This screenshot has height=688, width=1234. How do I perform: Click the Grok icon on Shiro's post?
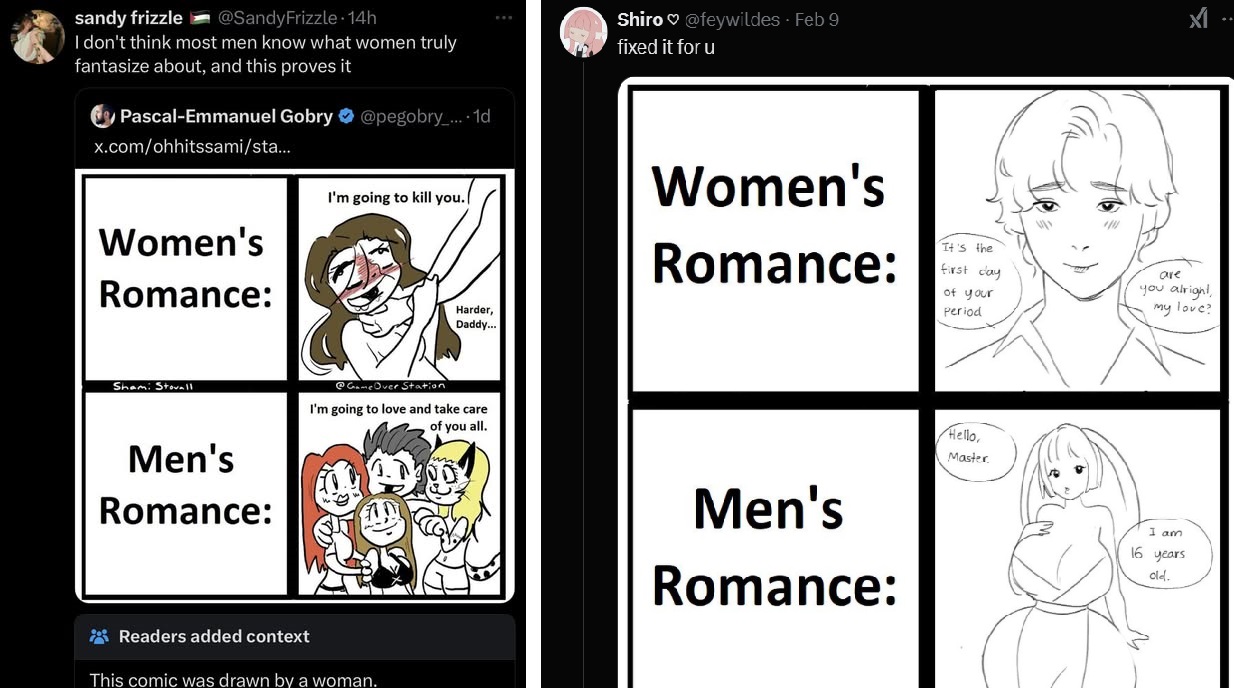pos(1198,18)
